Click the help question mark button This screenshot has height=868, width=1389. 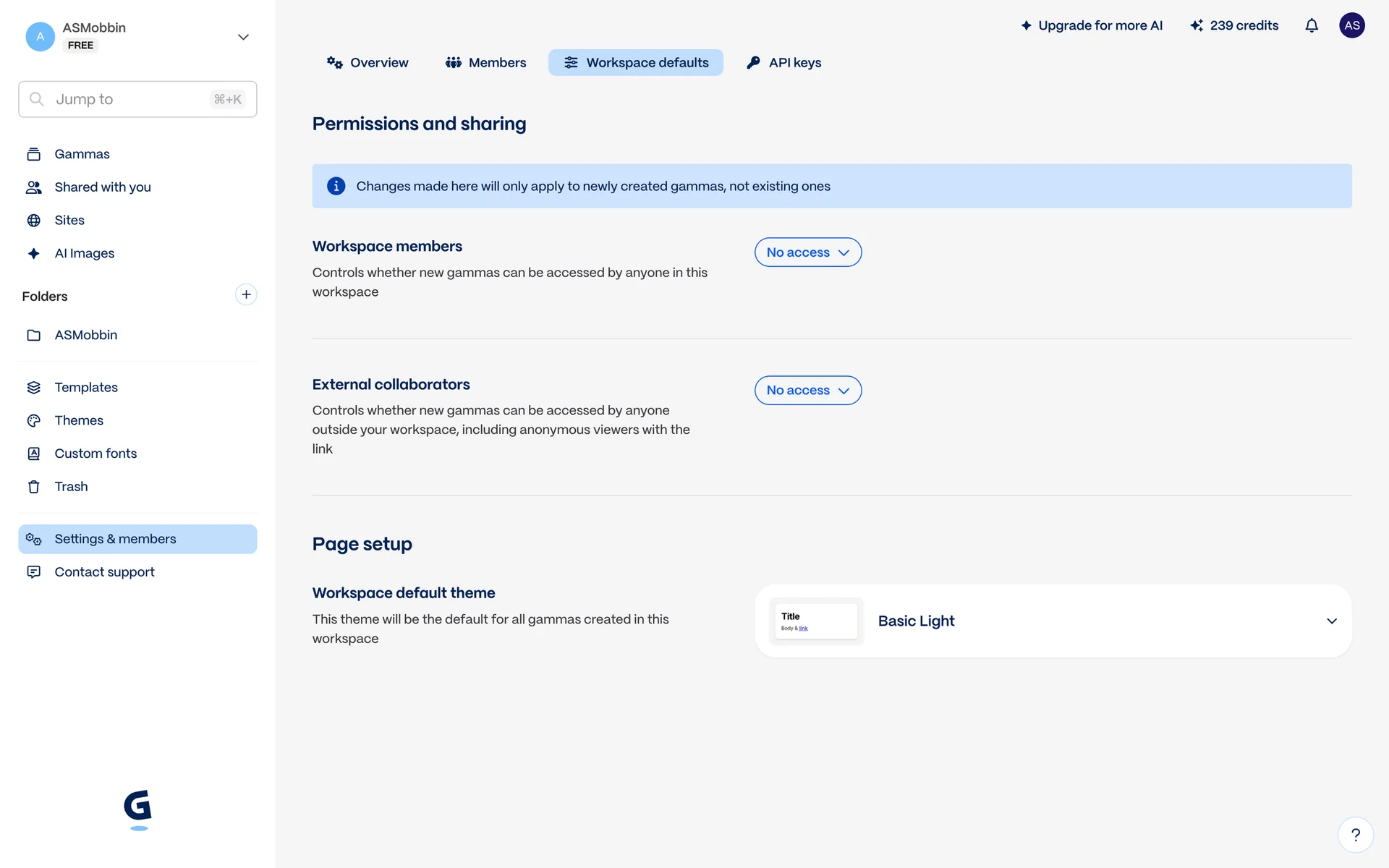point(1355,835)
